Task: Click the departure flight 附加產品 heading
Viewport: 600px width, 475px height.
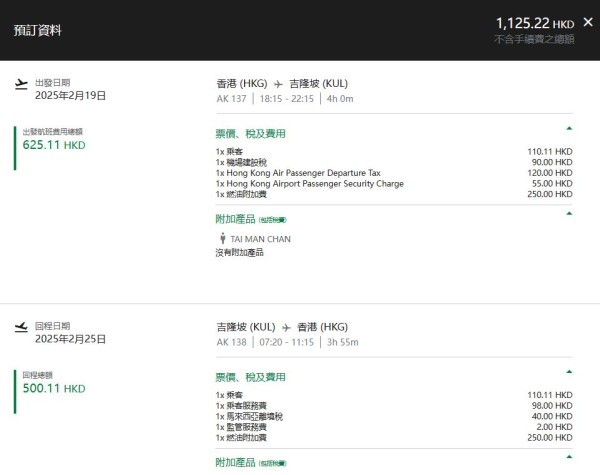Action: click(x=236, y=218)
